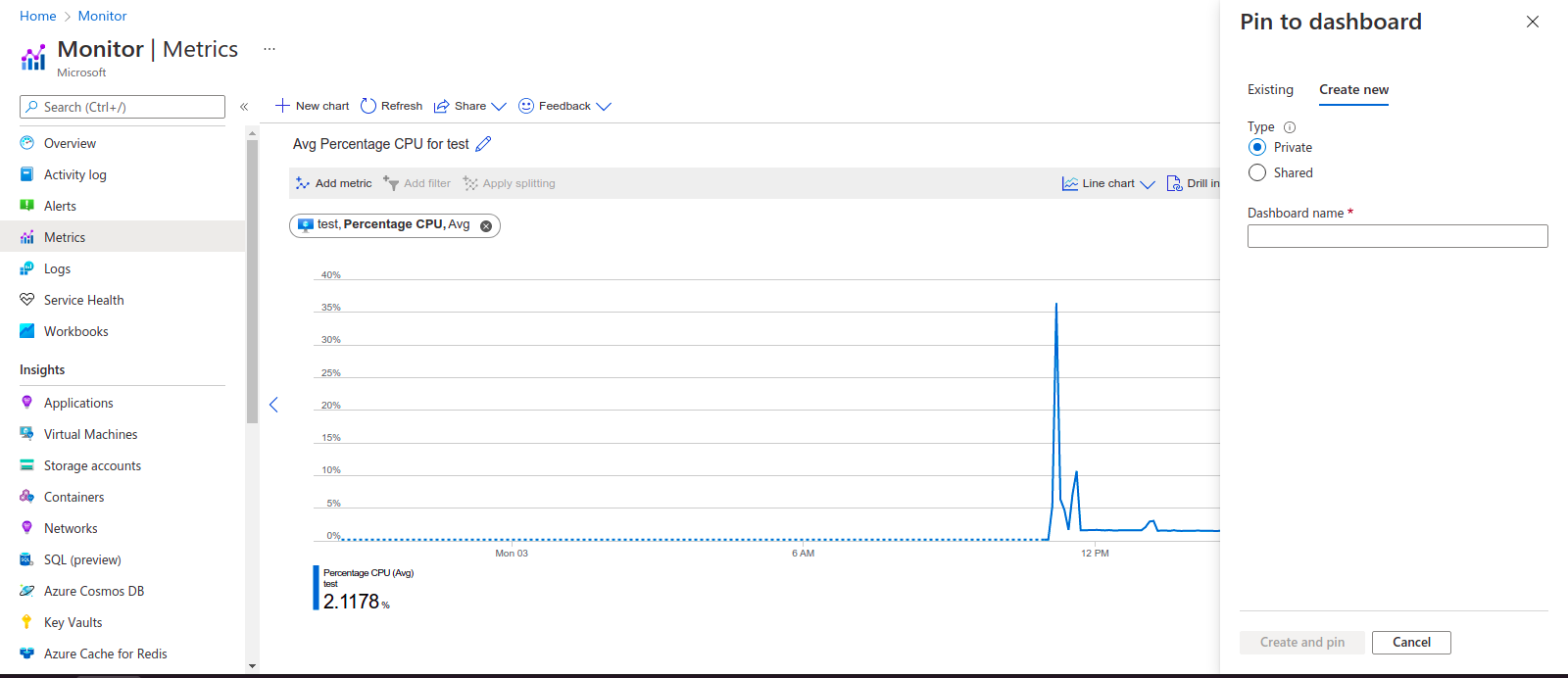Screen dimensions: 1568x678
Task: Open Azure Cache for Redis icon
Action: (27, 654)
